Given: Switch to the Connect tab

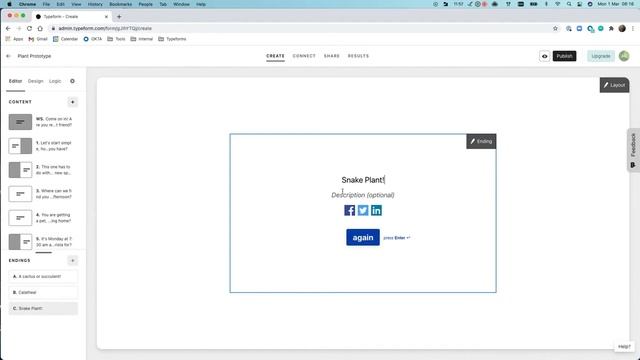Looking at the screenshot, I should [304, 56].
